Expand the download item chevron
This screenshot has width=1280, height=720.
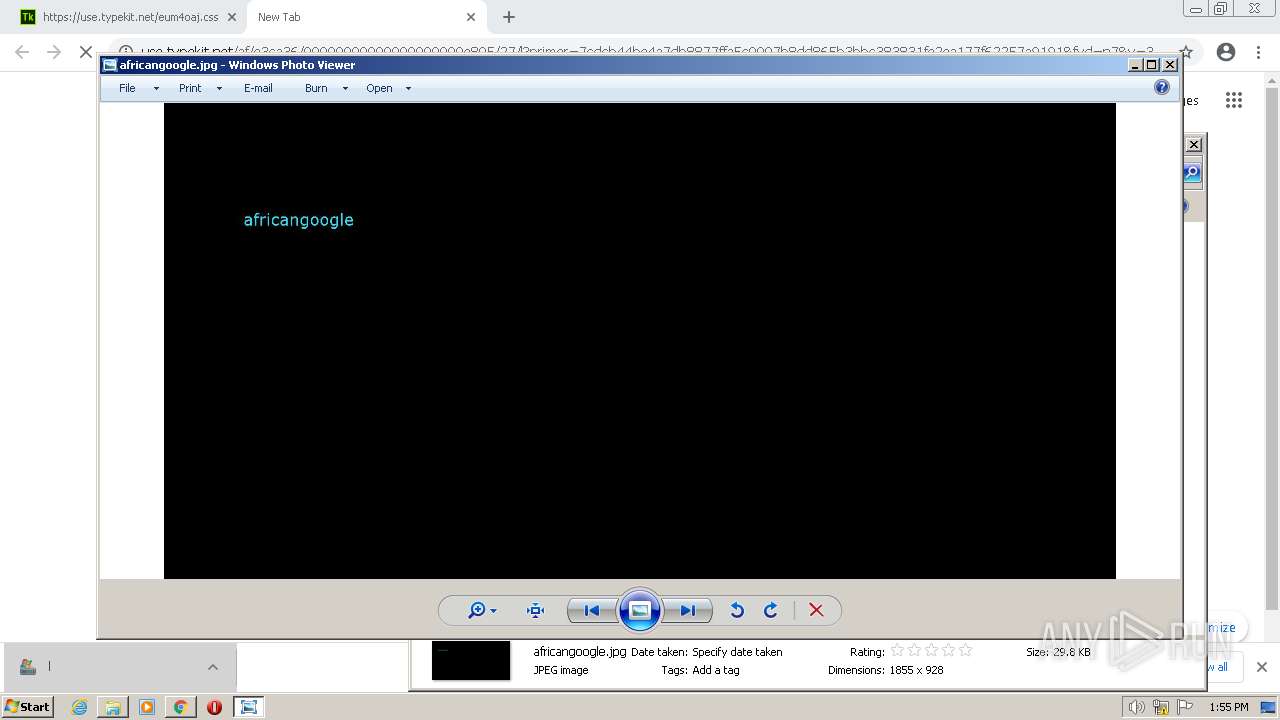(213, 667)
